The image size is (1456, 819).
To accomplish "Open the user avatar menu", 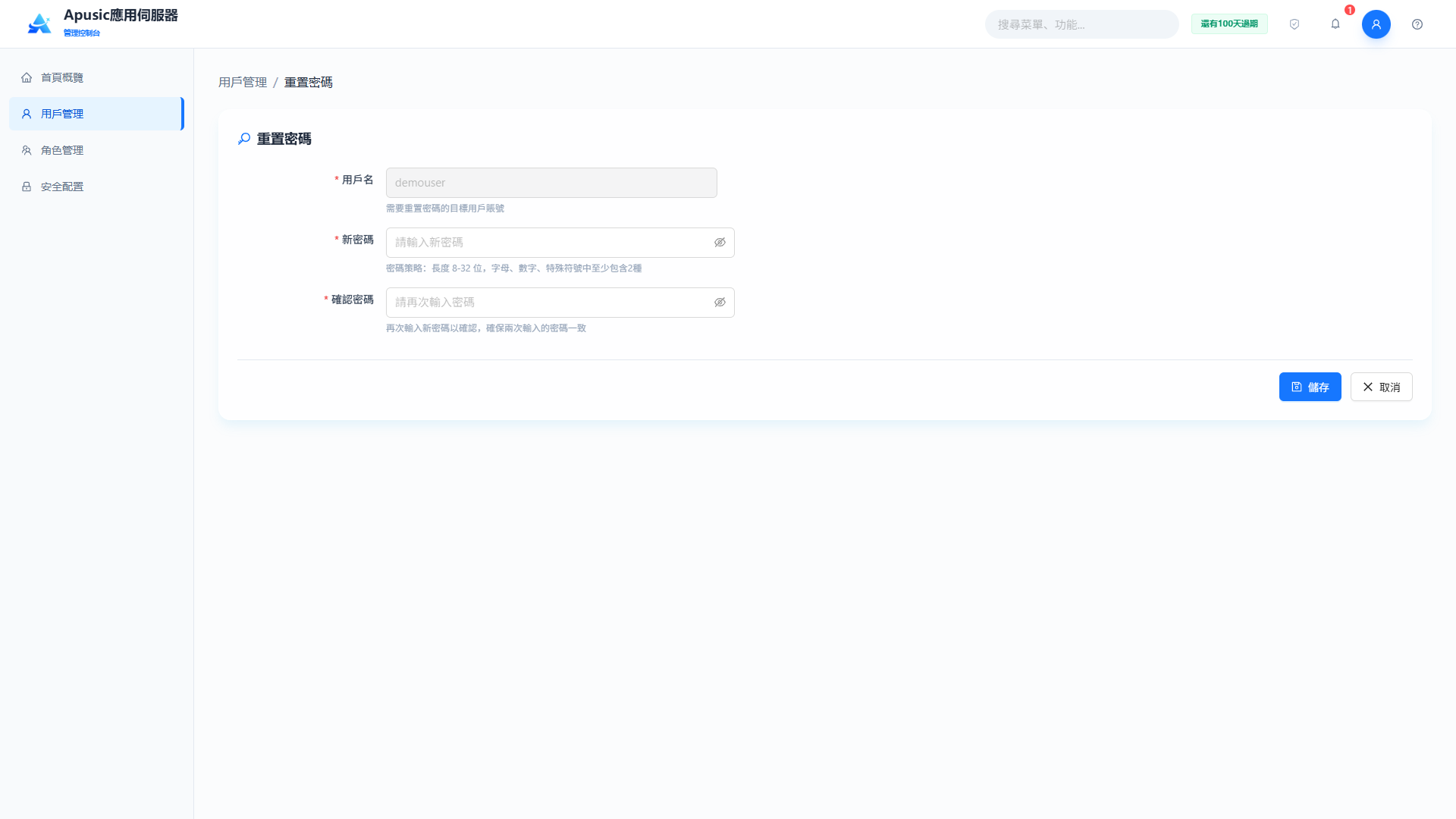I will [1376, 24].
